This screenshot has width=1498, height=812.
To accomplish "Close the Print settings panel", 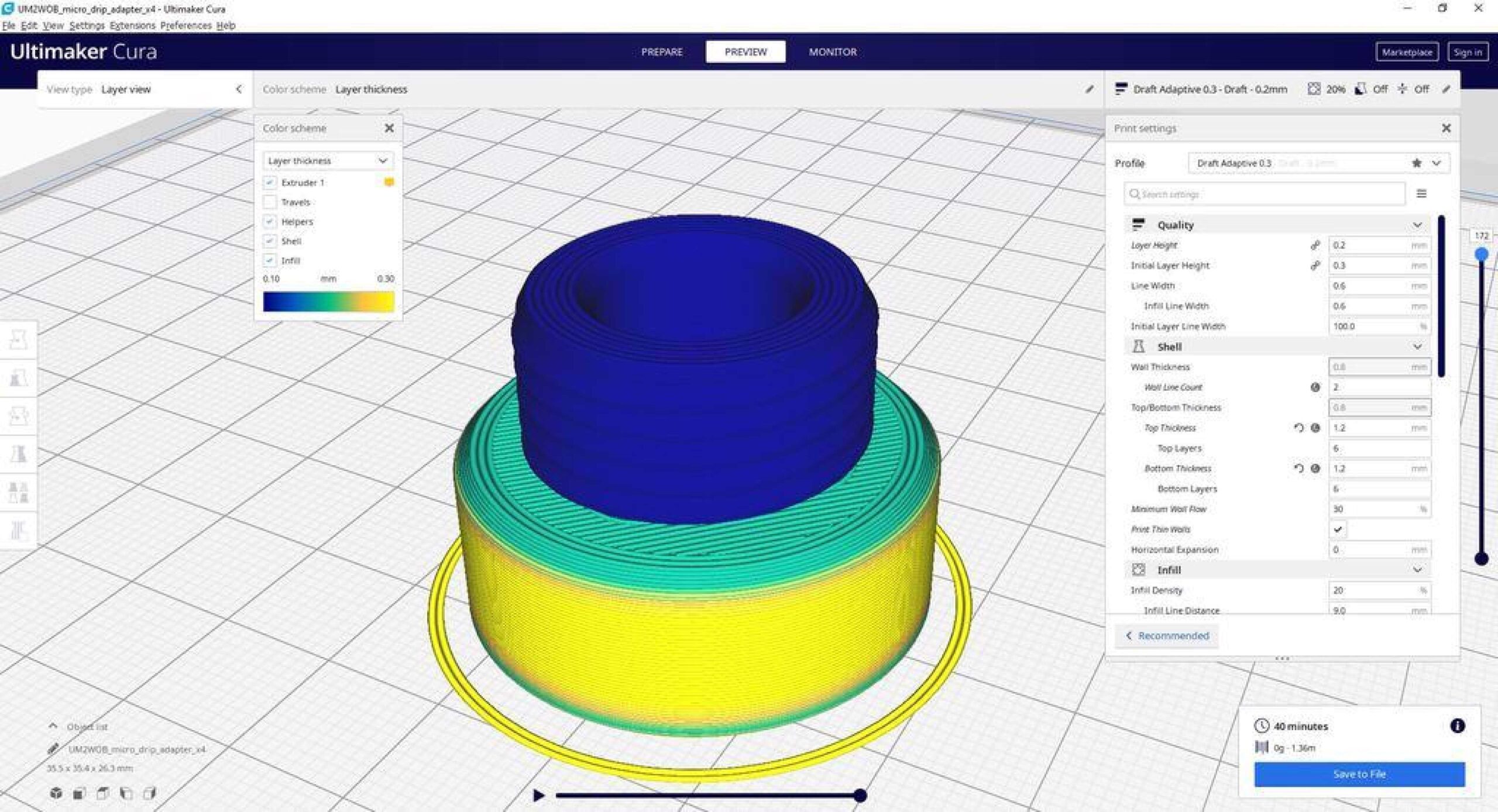I will click(1446, 128).
